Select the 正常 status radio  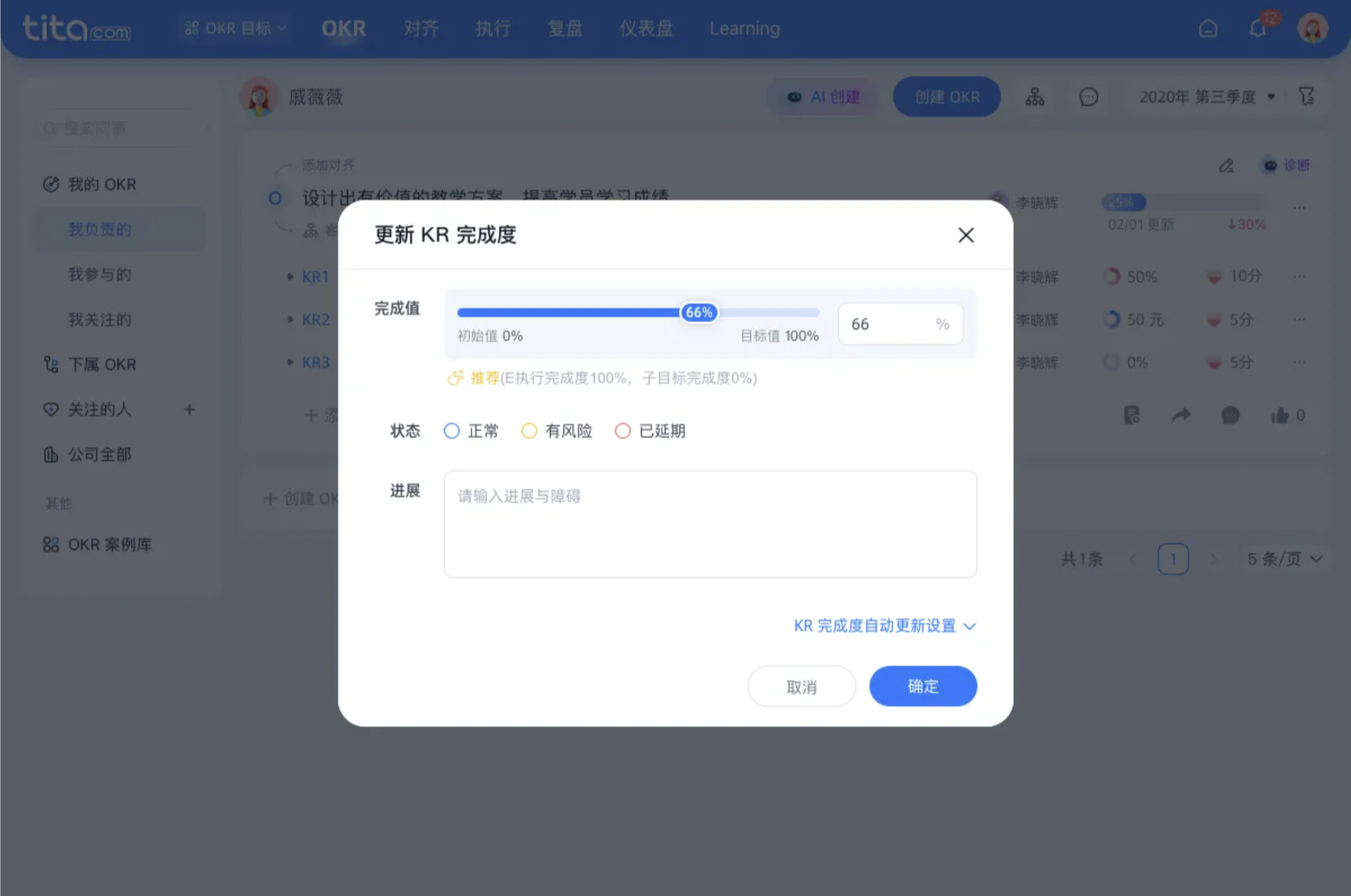(451, 431)
